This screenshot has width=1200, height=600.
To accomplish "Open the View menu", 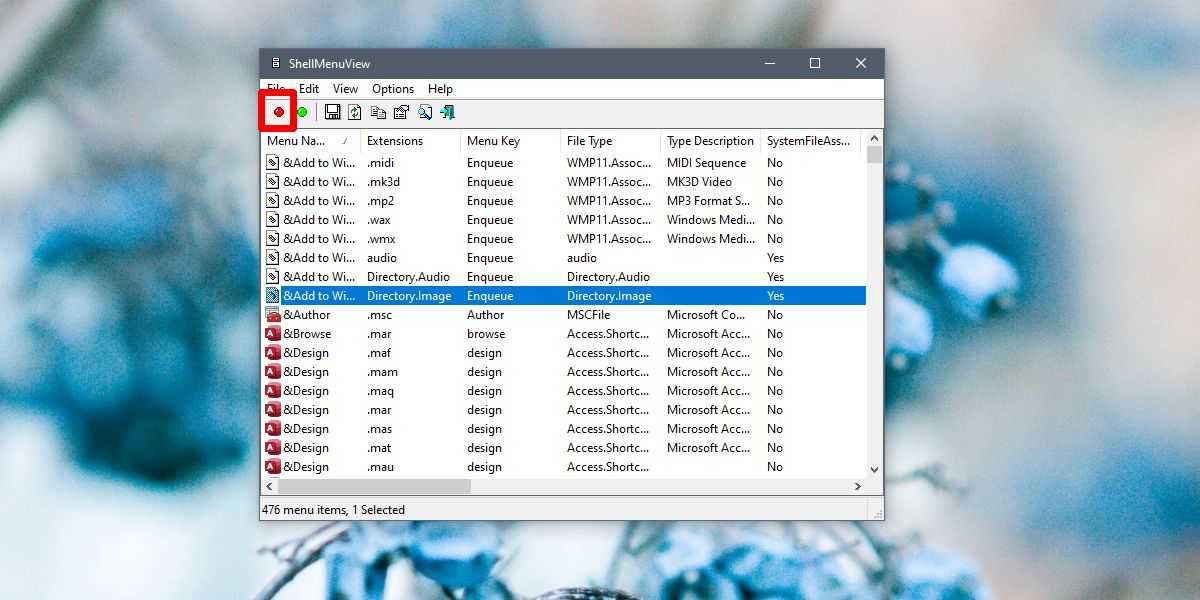I will (x=345, y=89).
